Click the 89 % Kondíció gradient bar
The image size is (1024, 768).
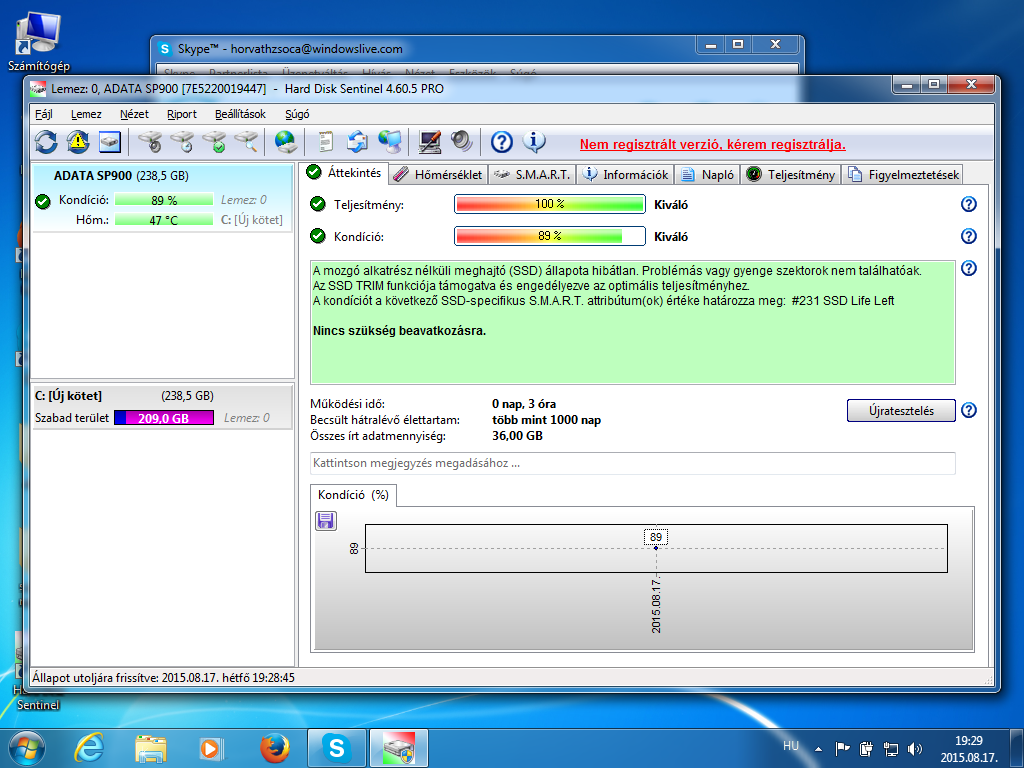coord(550,236)
